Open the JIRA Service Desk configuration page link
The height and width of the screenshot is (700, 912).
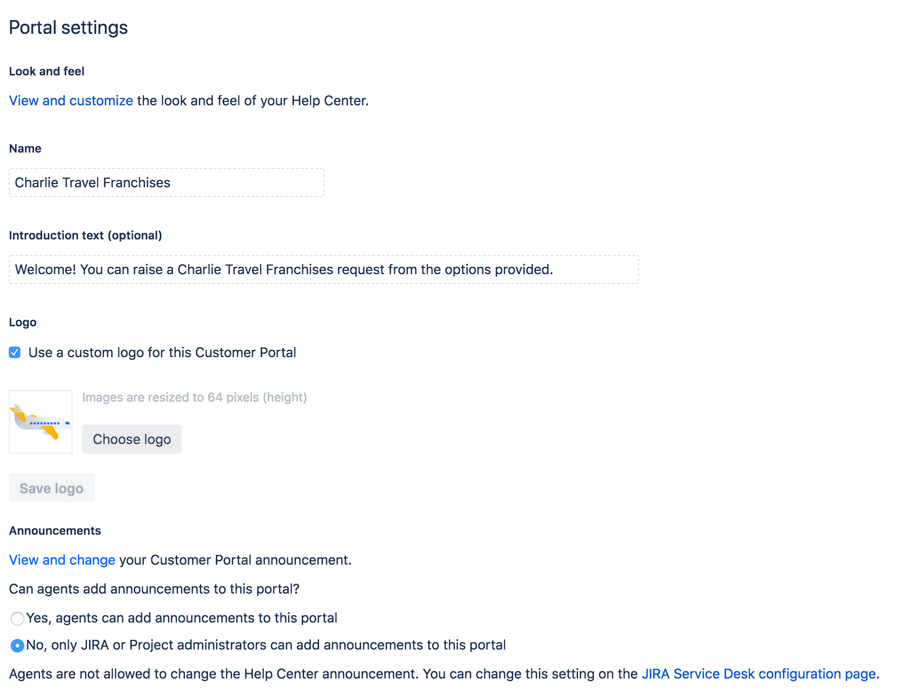pyautogui.click(x=758, y=674)
